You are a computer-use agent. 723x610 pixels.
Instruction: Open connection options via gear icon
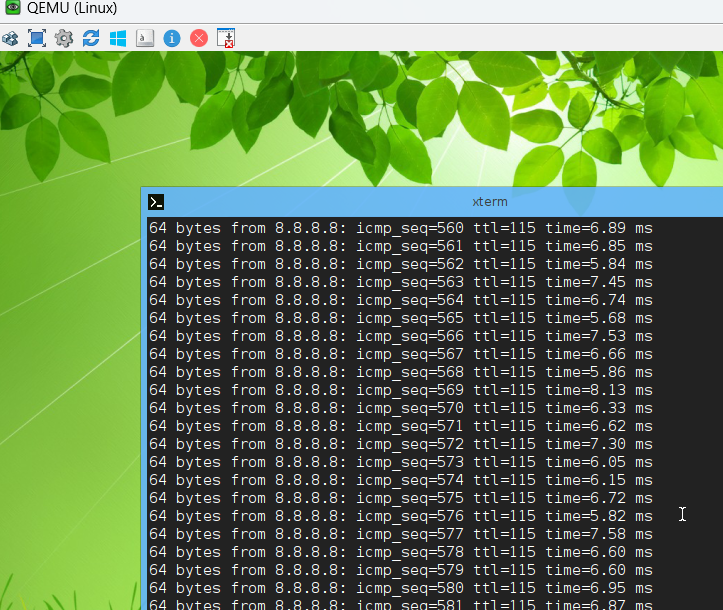(64, 38)
